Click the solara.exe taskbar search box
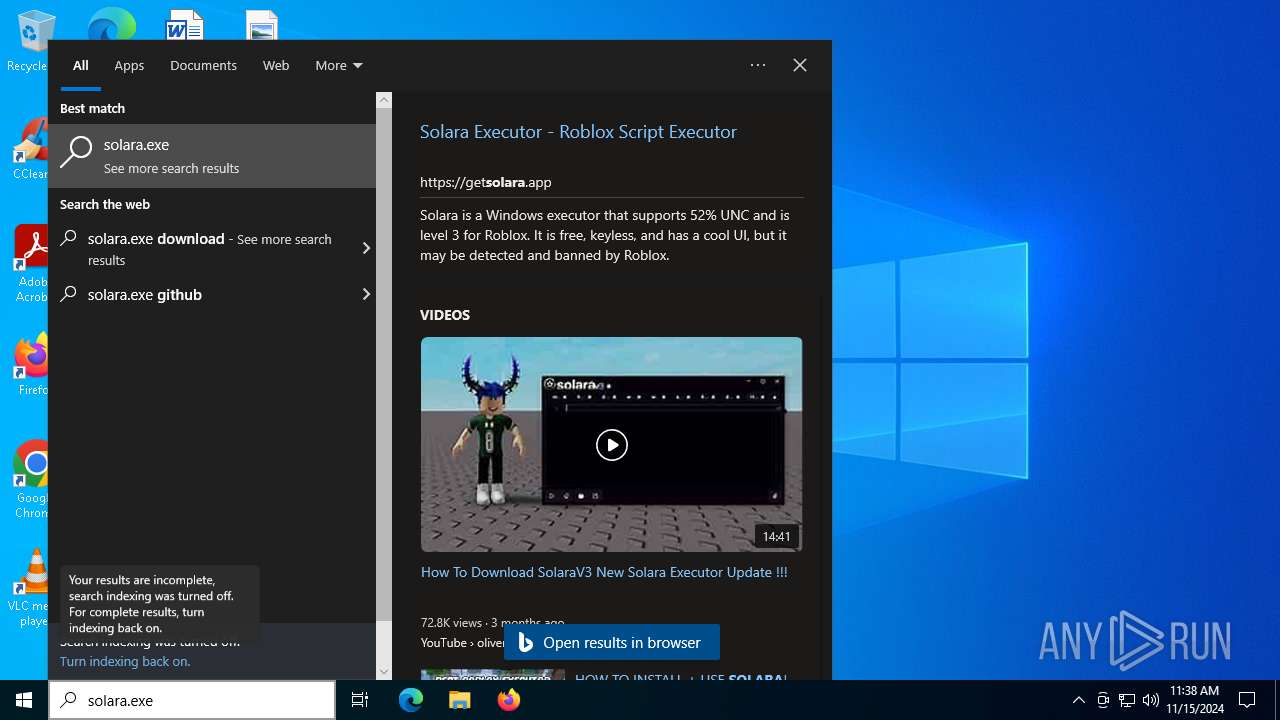The image size is (1280, 720). tap(192, 700)
